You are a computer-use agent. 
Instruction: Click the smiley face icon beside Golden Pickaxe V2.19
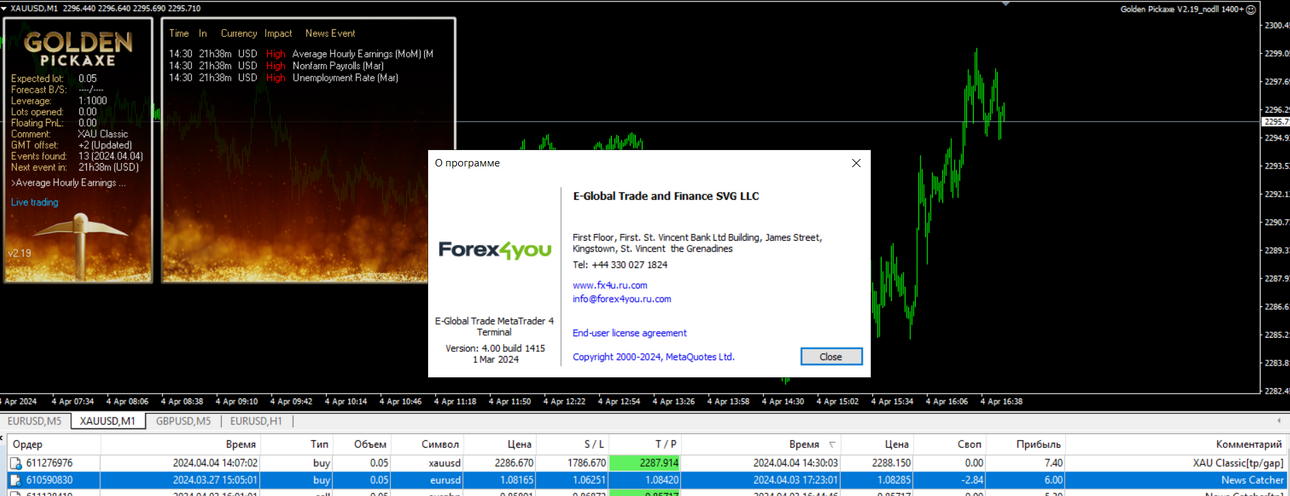(1251, 8)
